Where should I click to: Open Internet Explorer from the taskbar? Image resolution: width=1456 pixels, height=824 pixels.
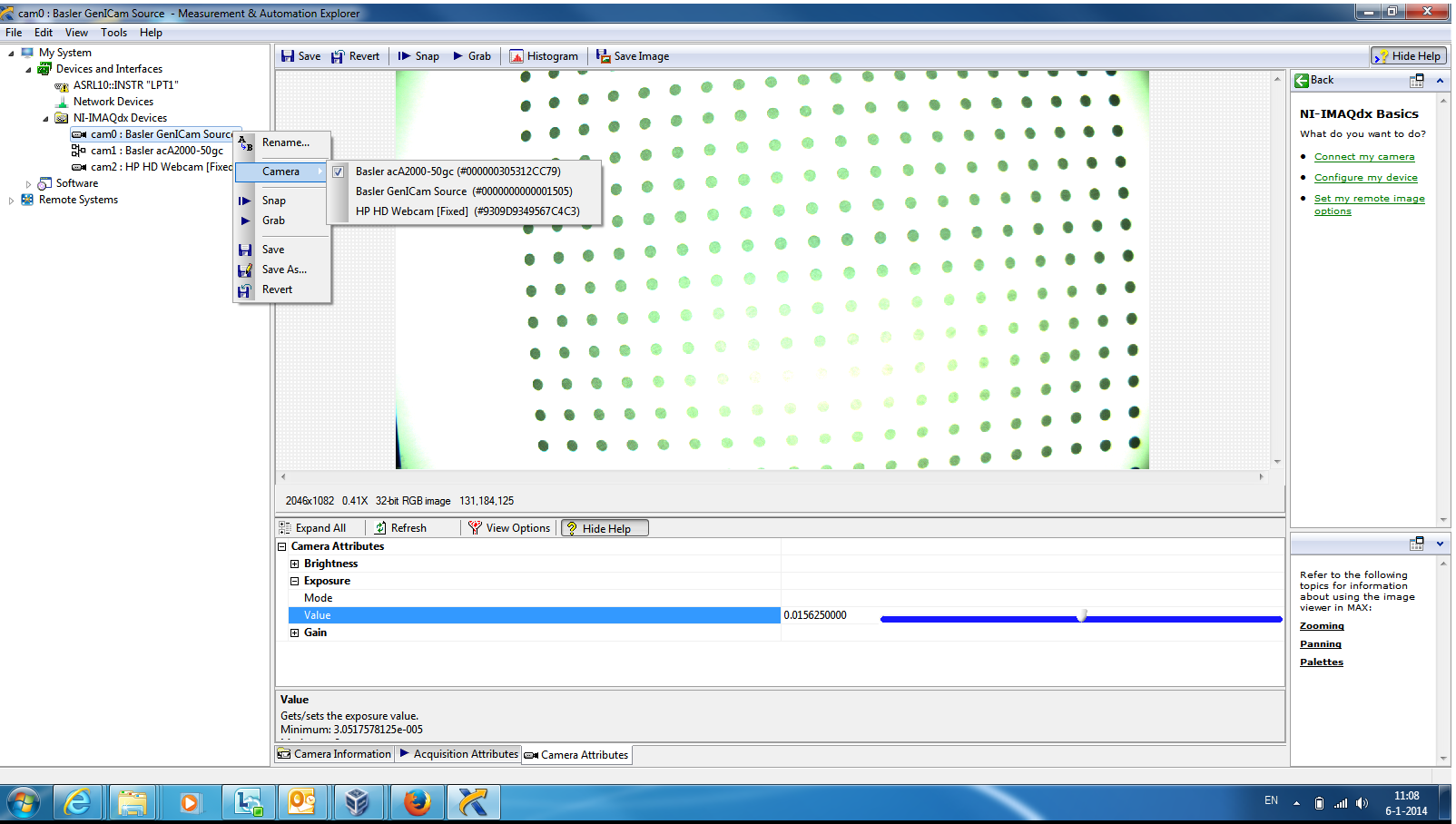click(77, 802)
